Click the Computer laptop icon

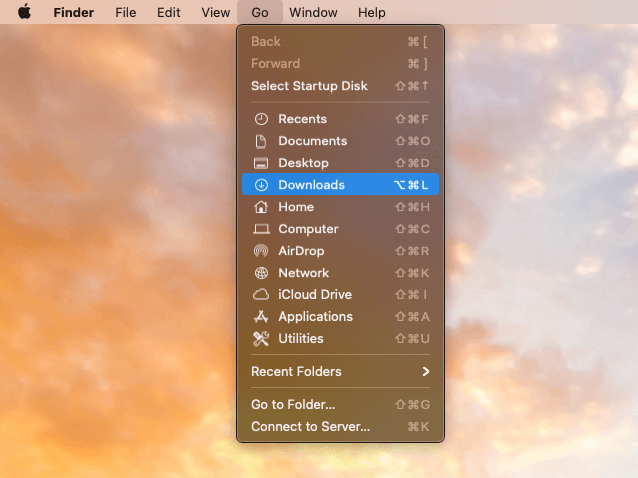pos(261,229)
